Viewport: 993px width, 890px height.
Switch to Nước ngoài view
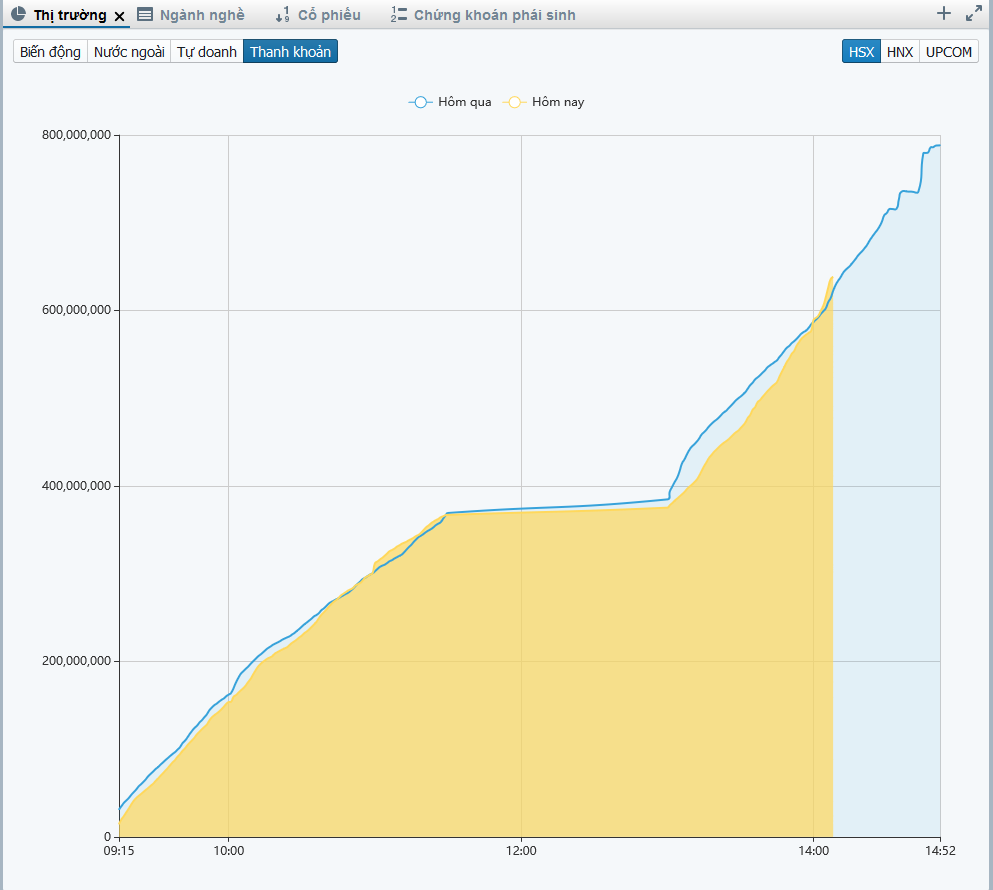tap(129, 52)
